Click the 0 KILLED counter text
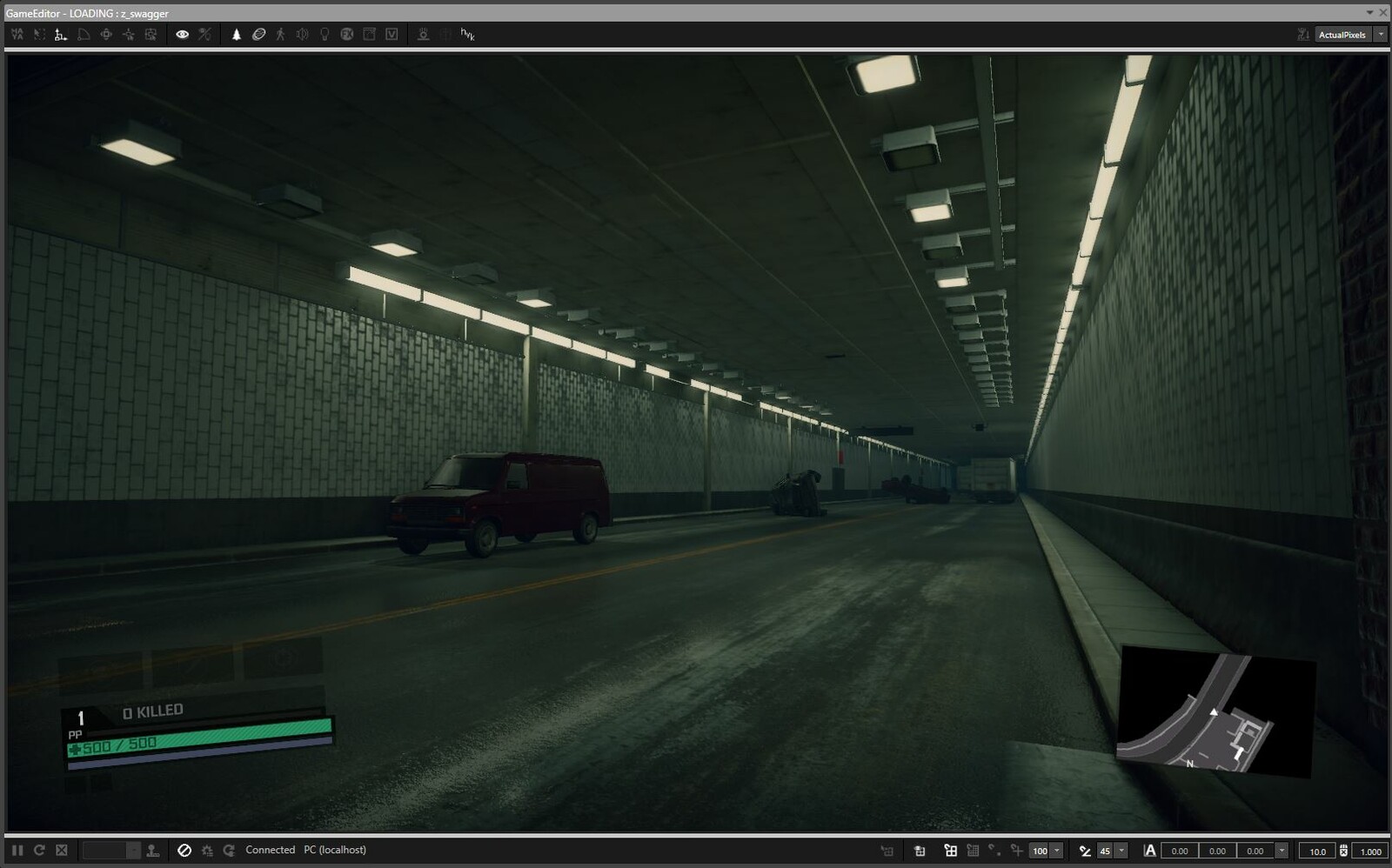 click(x=153, y=711)
